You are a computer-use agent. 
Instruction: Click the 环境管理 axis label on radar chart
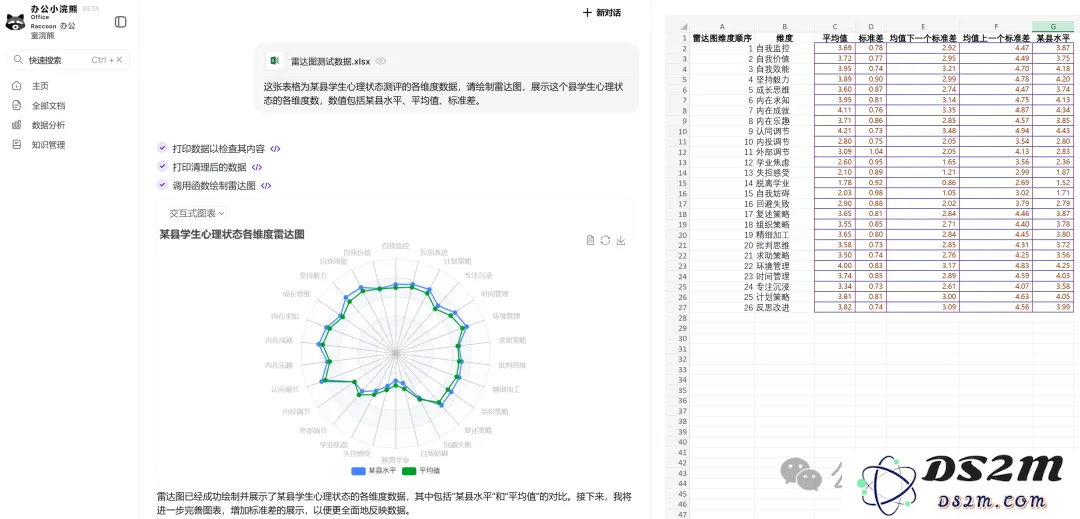pyautogui.click(x=506, y=317)
